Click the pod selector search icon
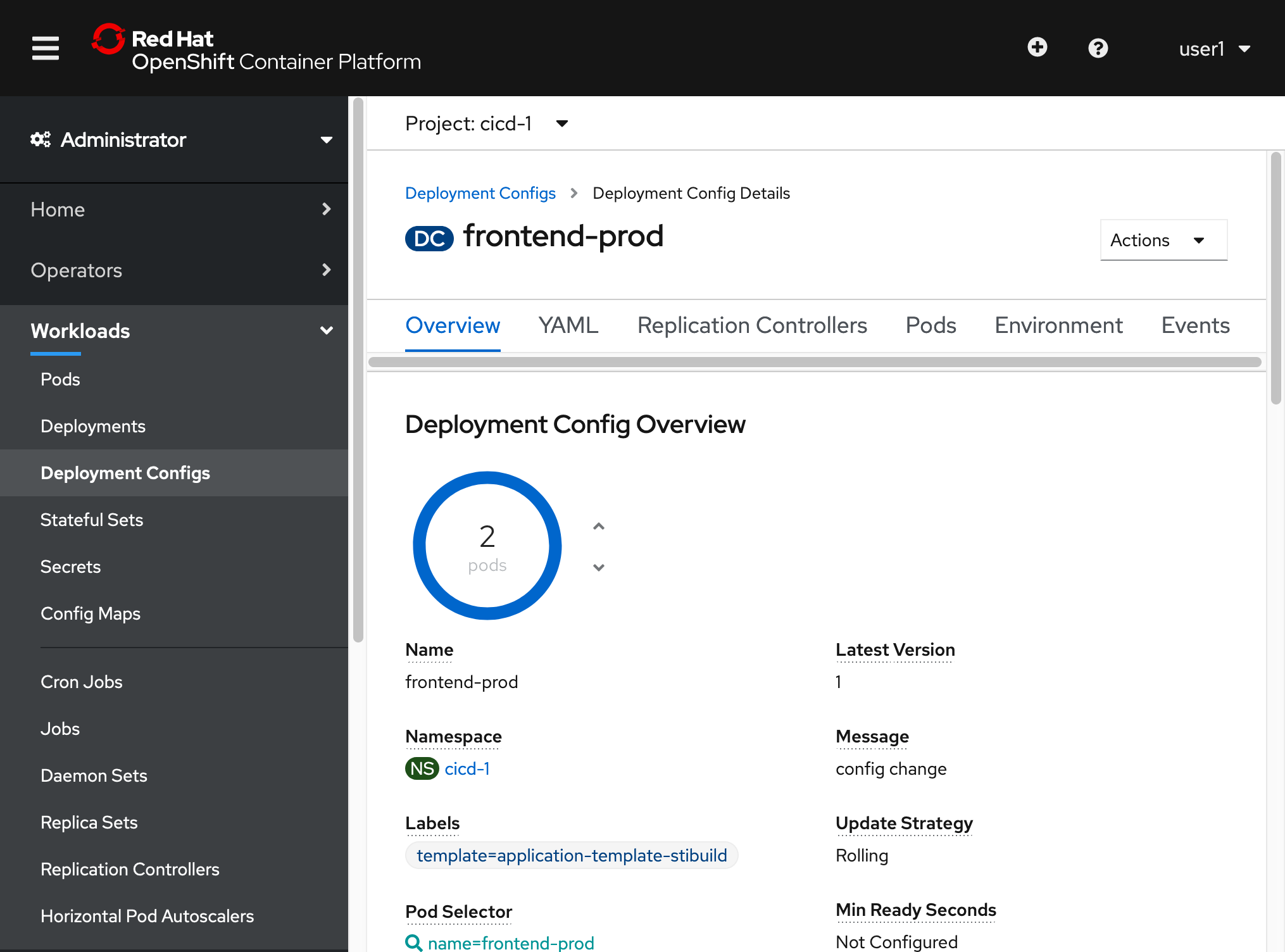Screen dimensions: 1285x952 click(413, 943)
